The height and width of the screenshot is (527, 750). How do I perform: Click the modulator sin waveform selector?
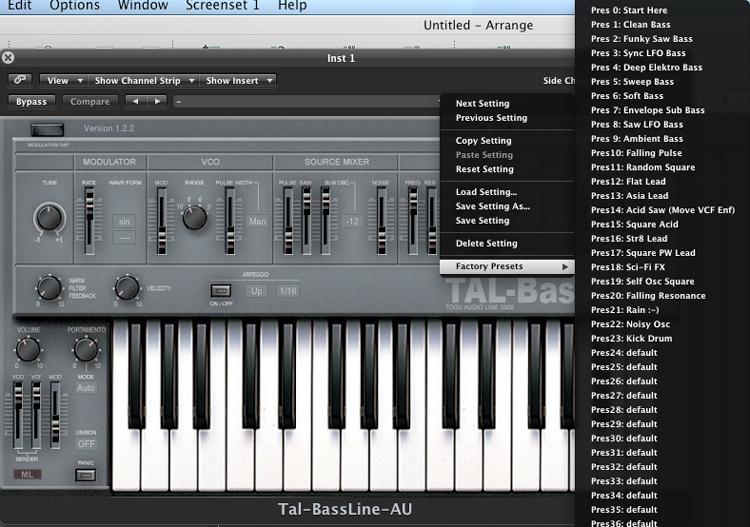[x=124, y=221]
